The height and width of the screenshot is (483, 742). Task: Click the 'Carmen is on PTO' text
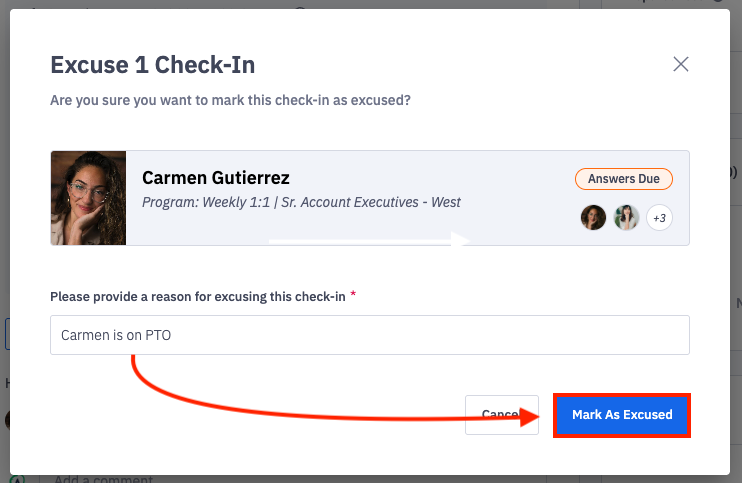pos(116,335)
